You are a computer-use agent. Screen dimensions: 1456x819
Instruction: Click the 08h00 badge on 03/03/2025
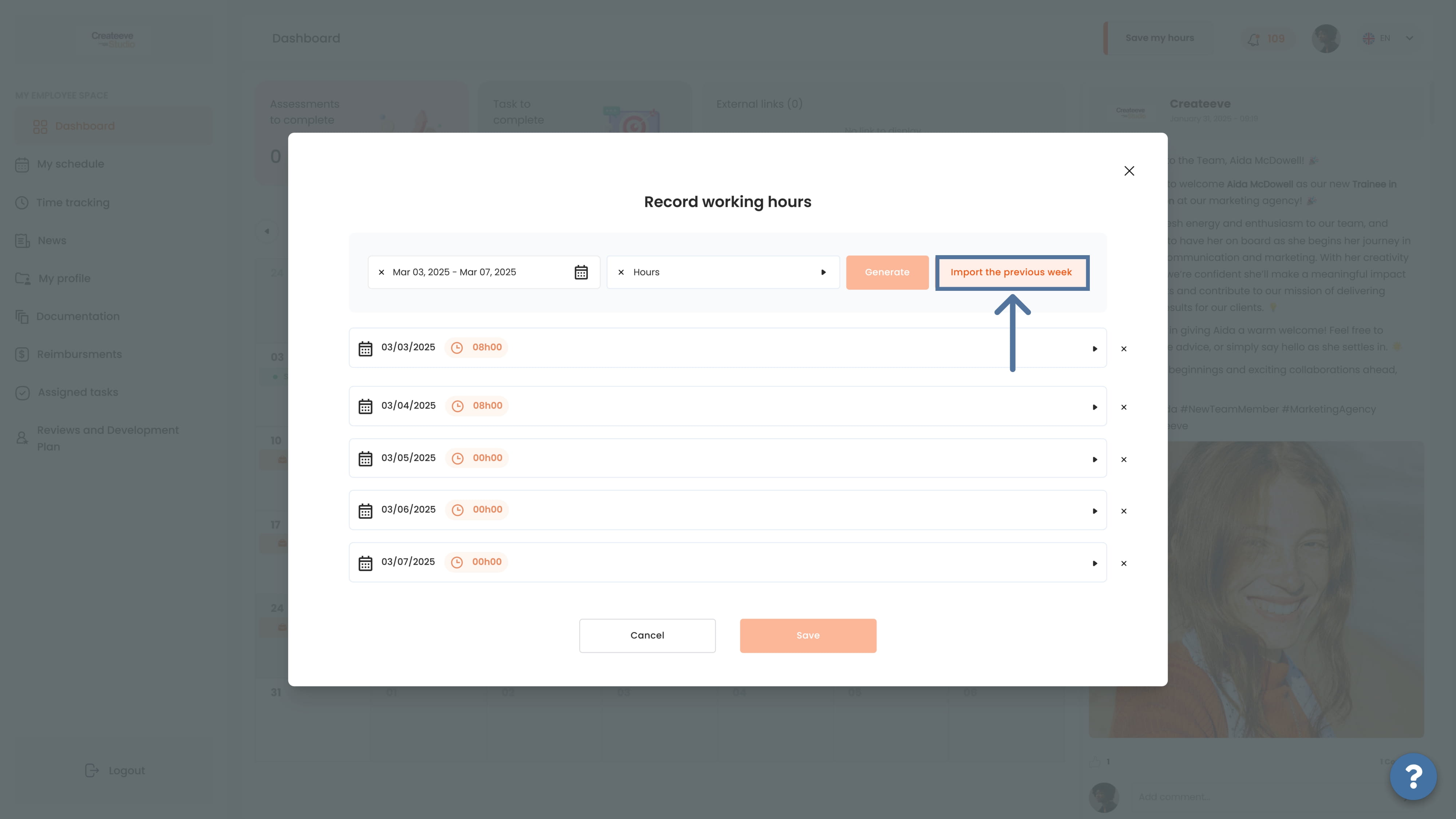coord(476,348)
